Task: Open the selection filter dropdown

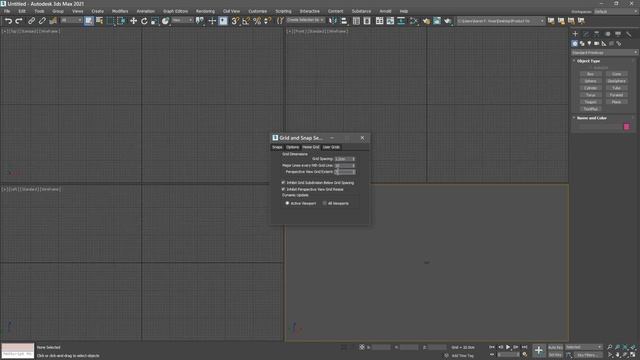Action: [x=71, y=20]
